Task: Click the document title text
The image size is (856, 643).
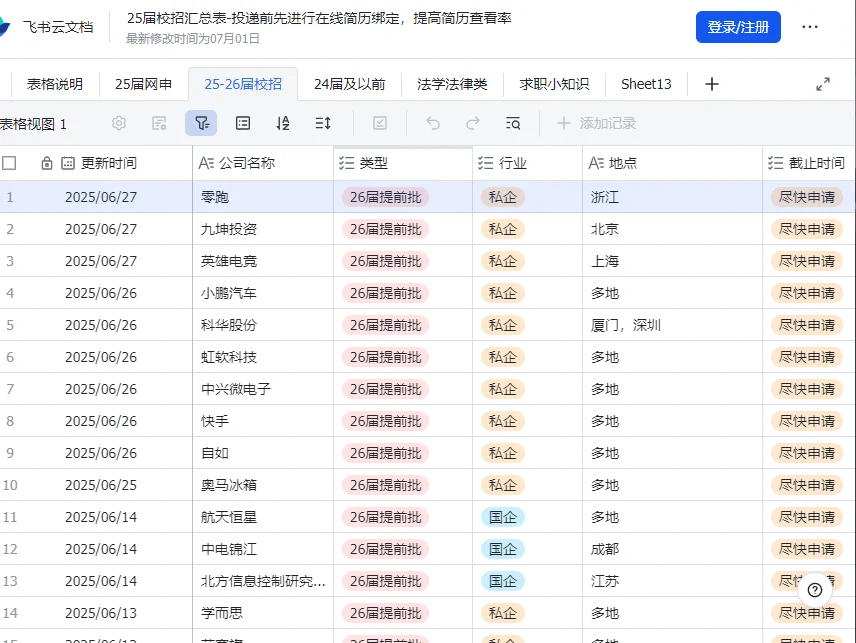Action: 319,18
